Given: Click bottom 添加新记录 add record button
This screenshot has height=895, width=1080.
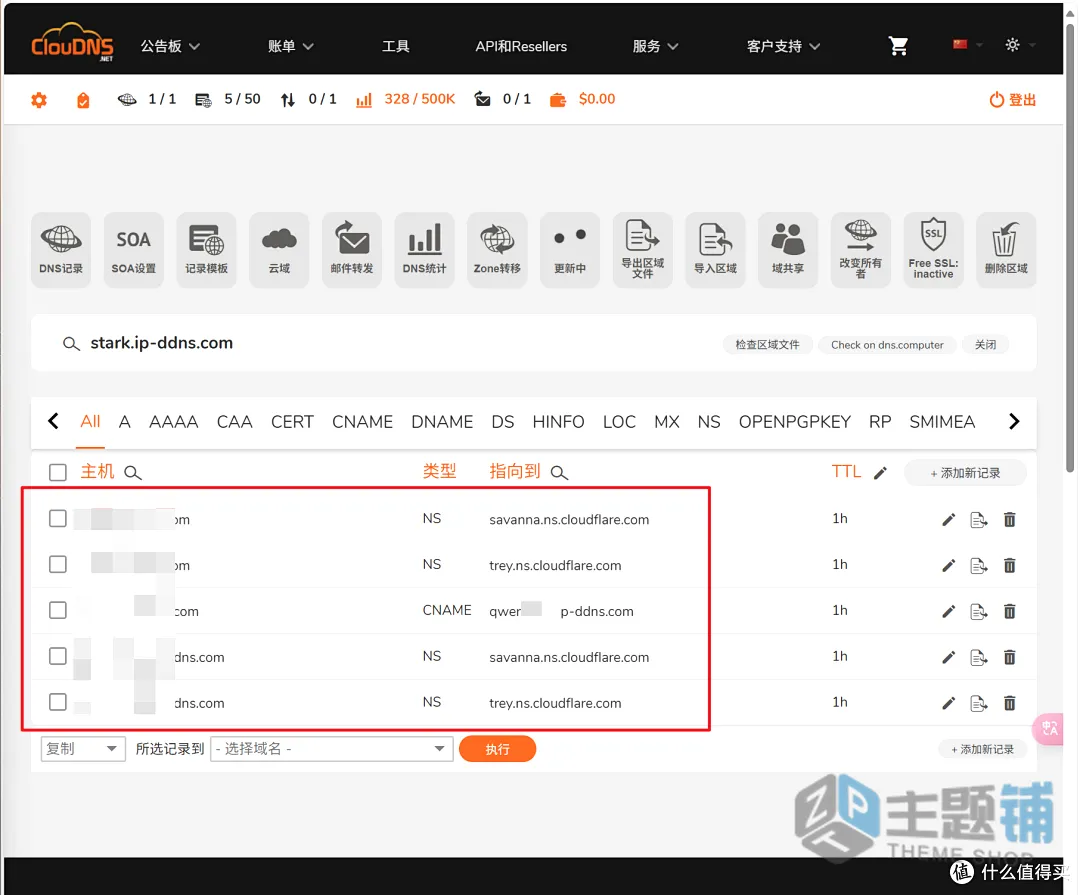Looking at the screenshot, I should coord(982,750).
